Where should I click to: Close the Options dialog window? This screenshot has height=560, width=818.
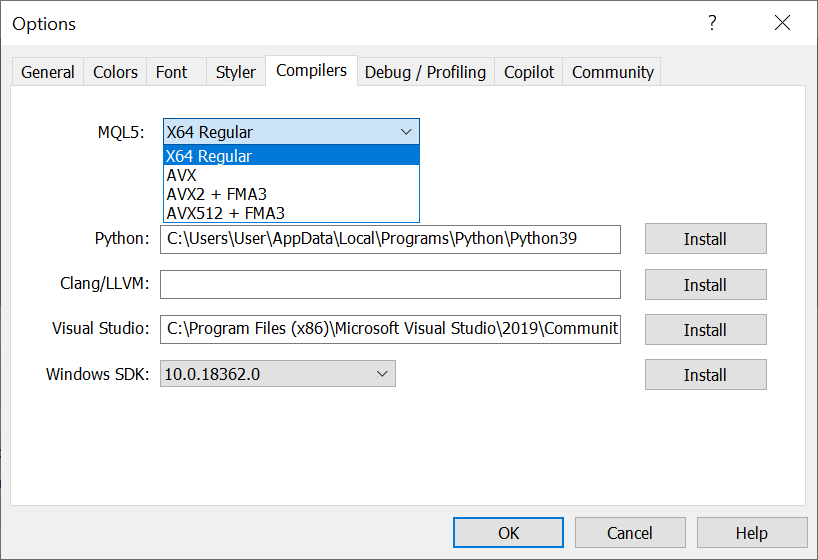point(781,23)
